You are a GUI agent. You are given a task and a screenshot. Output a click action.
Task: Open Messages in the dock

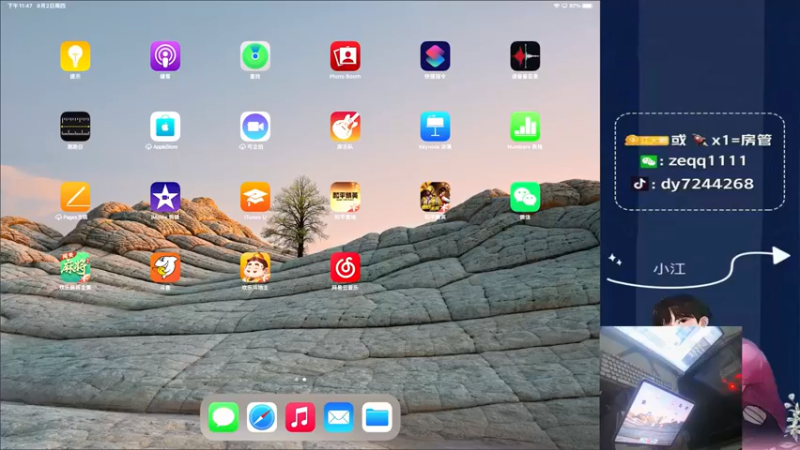coord(223,417)
